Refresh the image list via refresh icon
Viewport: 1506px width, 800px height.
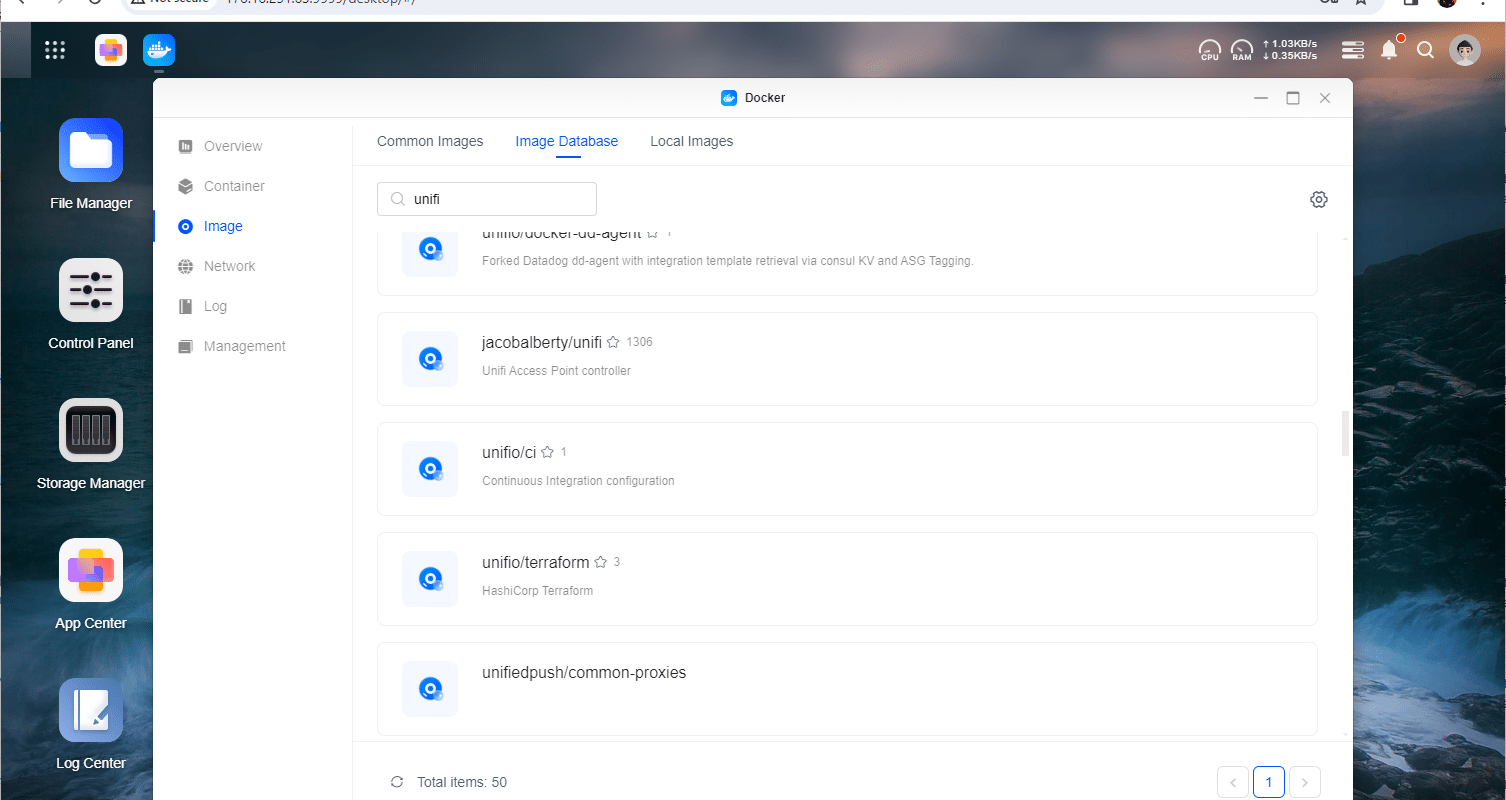397,782
